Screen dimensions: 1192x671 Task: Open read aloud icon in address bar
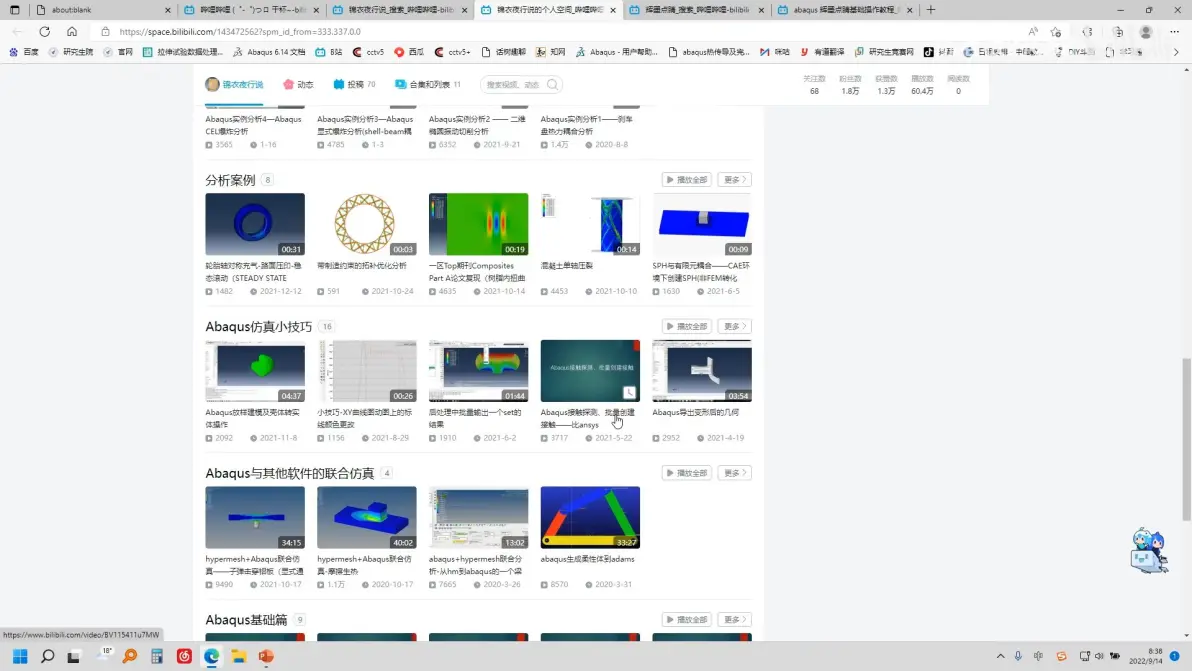pos(1032,32)
